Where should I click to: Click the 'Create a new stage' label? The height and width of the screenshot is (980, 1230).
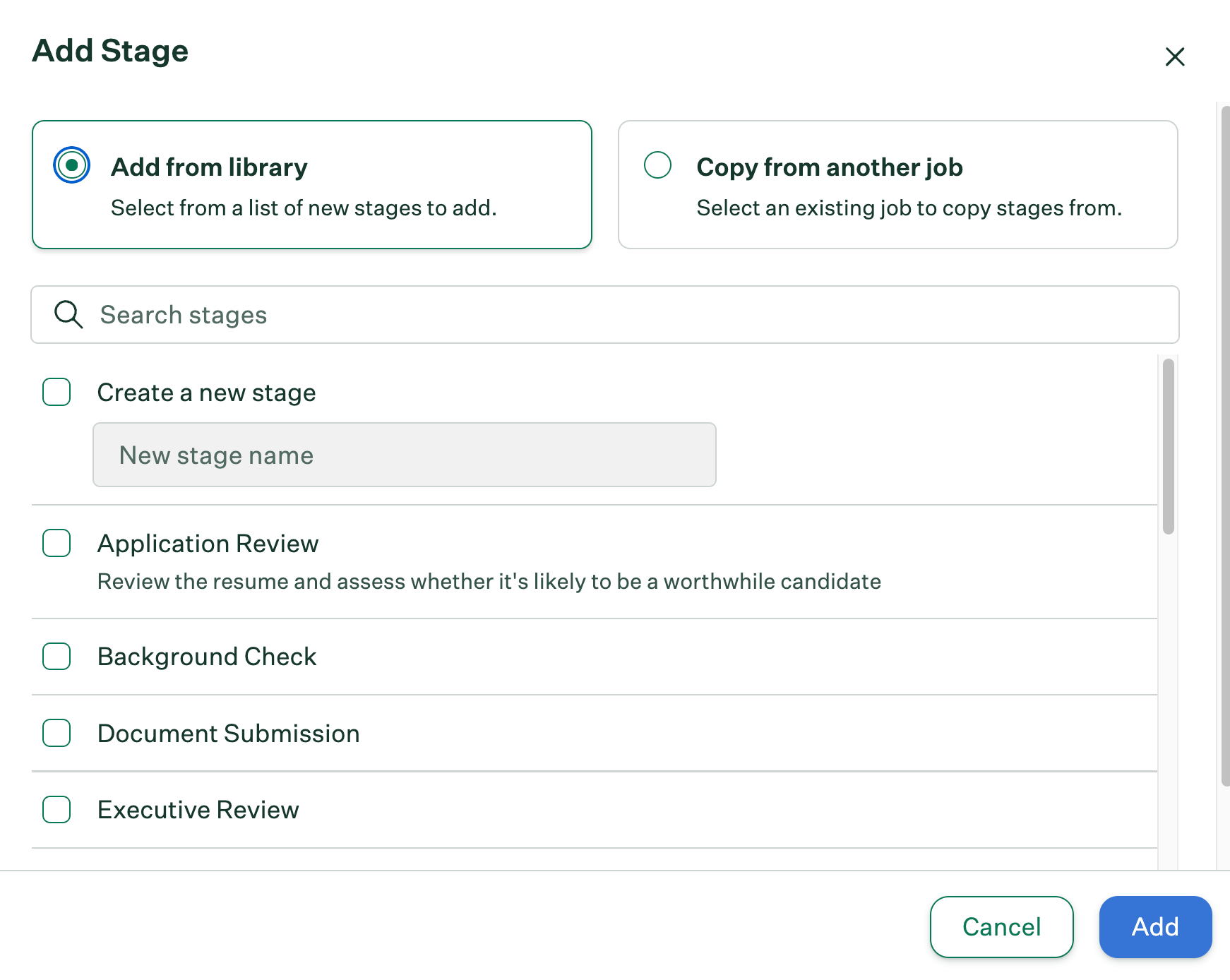pos(207,393)
